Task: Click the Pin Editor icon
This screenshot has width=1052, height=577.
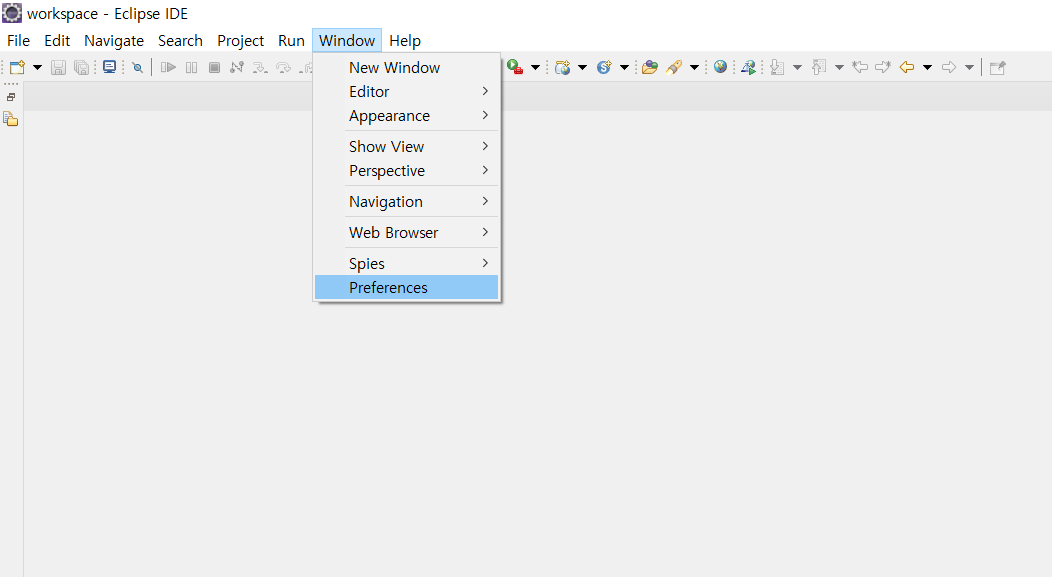Action: point(998,67)
